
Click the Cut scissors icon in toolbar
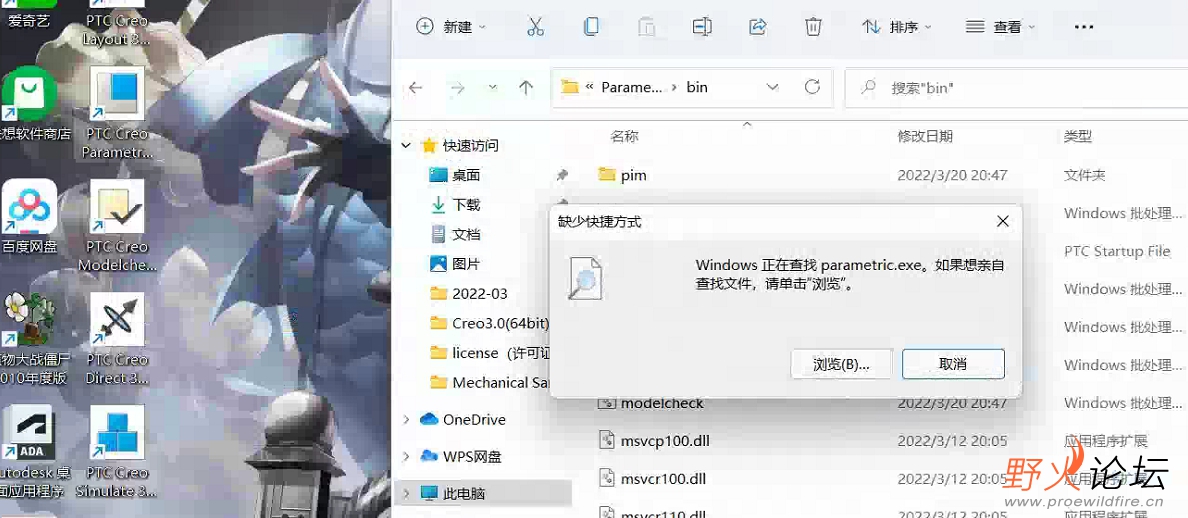(x=535, y=27)
